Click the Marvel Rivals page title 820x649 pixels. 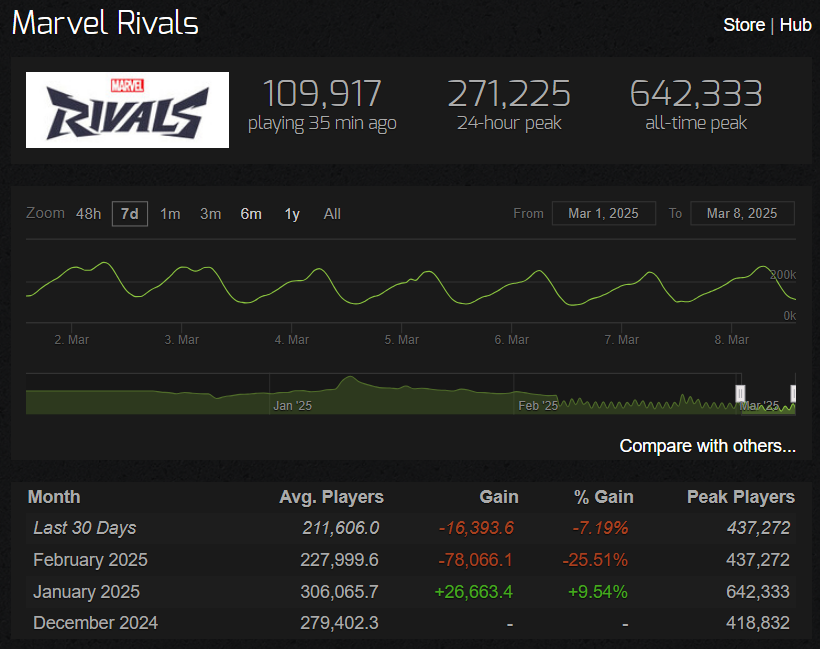click(105, 24)
